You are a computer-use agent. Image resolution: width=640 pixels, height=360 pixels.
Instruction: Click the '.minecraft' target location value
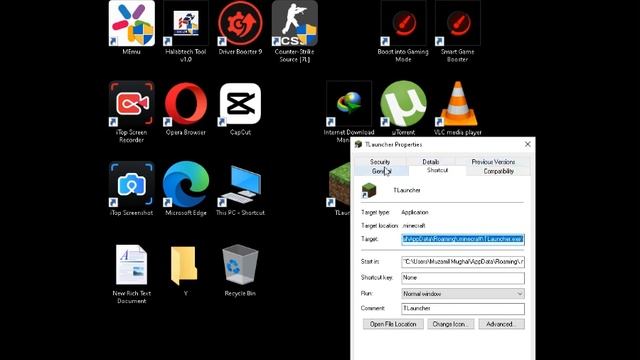click(413, 225)
